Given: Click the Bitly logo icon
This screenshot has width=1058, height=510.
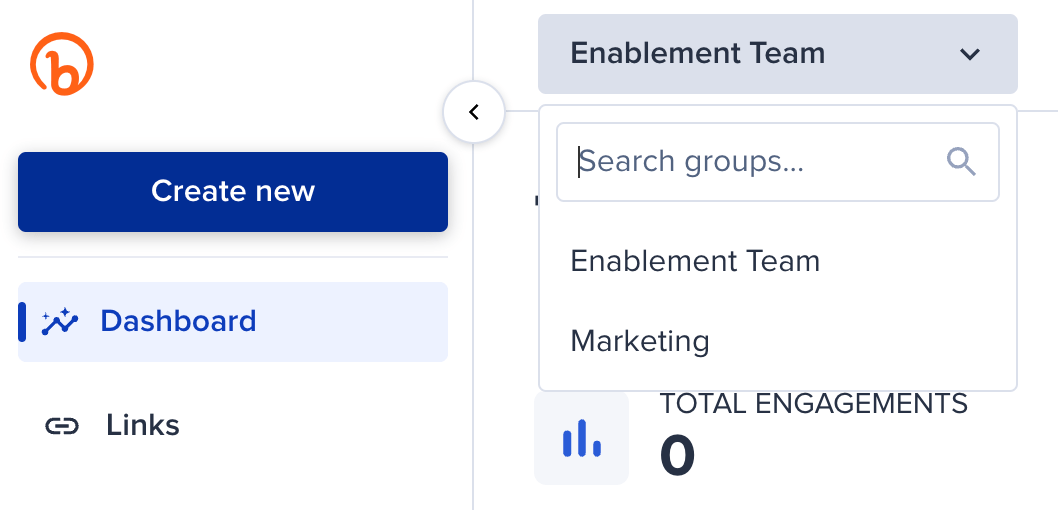Looking at the screenshot, I should tap(62, 64).
